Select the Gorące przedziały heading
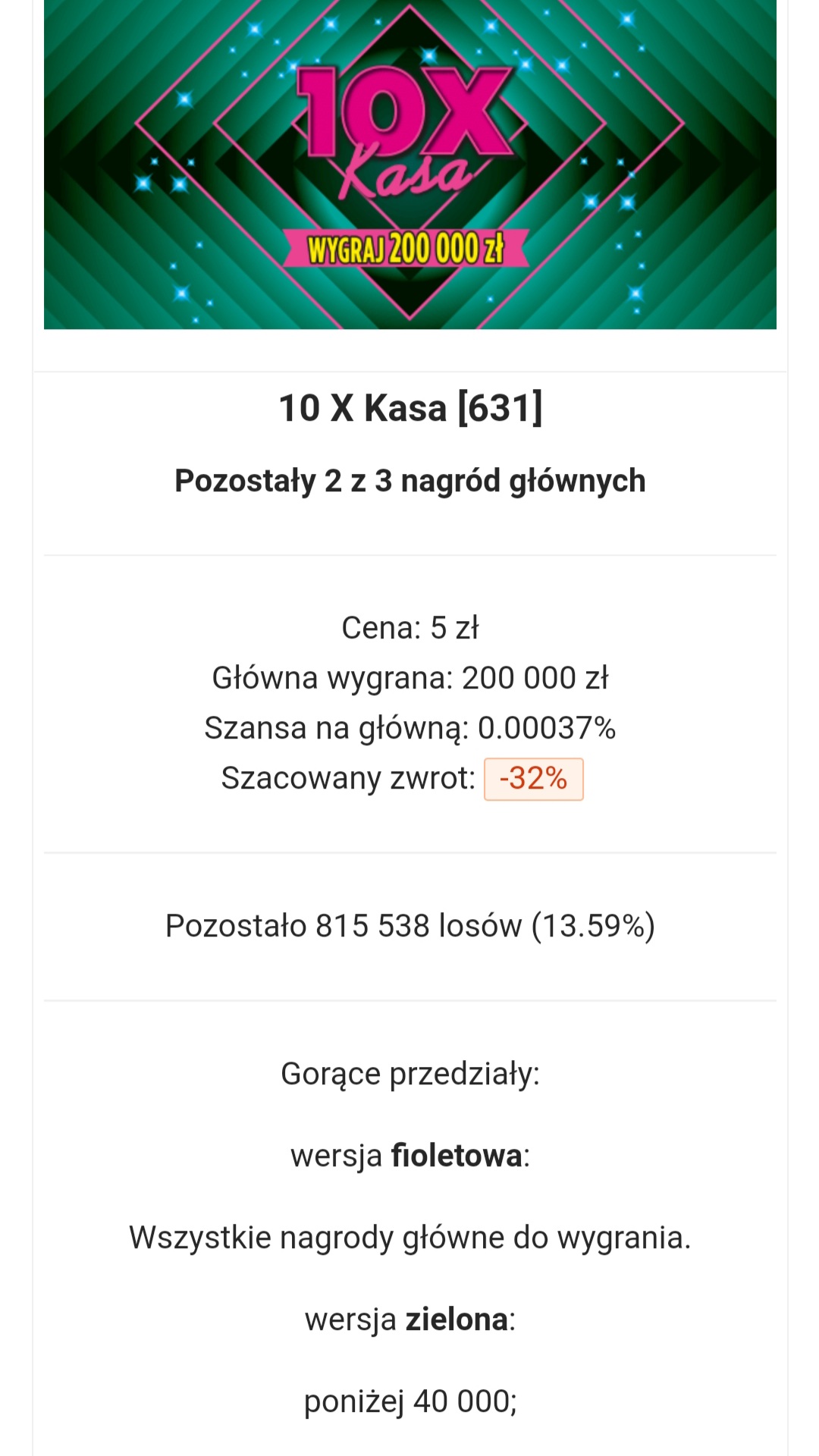This screenshot has width=819, height=1456. point(409,1074)
